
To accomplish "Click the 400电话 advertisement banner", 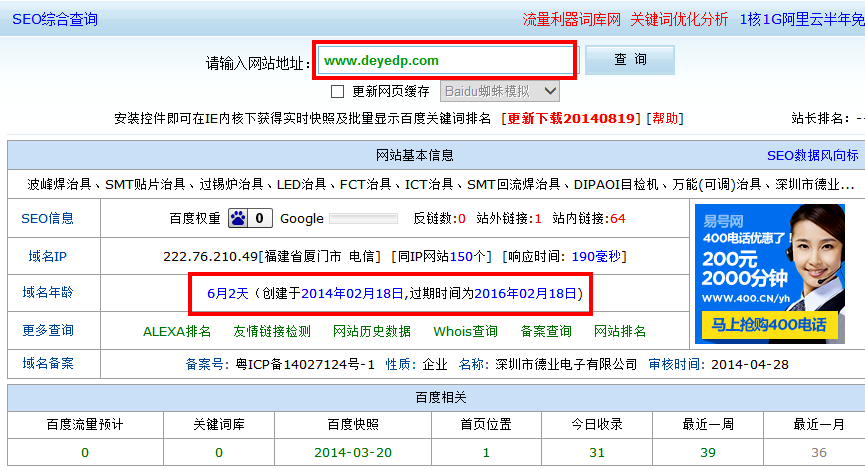I will (x=770, y=274).
